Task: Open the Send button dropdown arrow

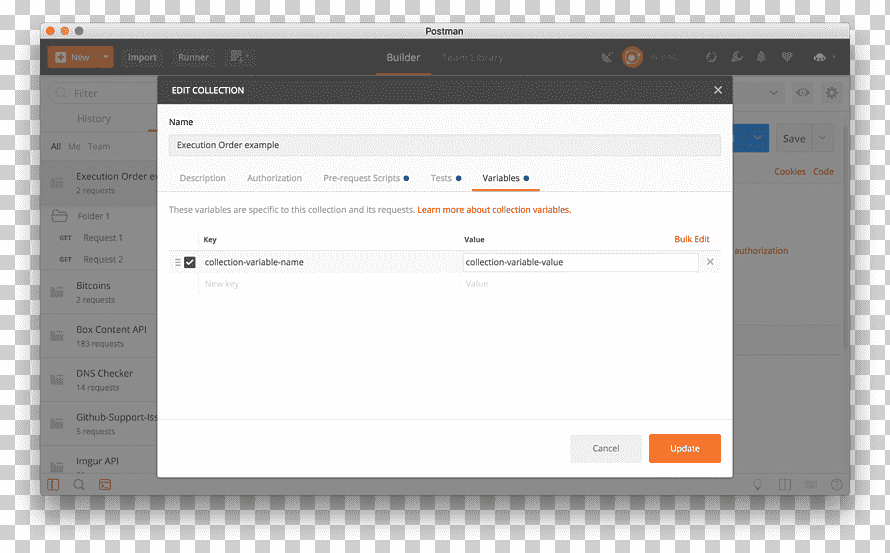Action: 757,138
